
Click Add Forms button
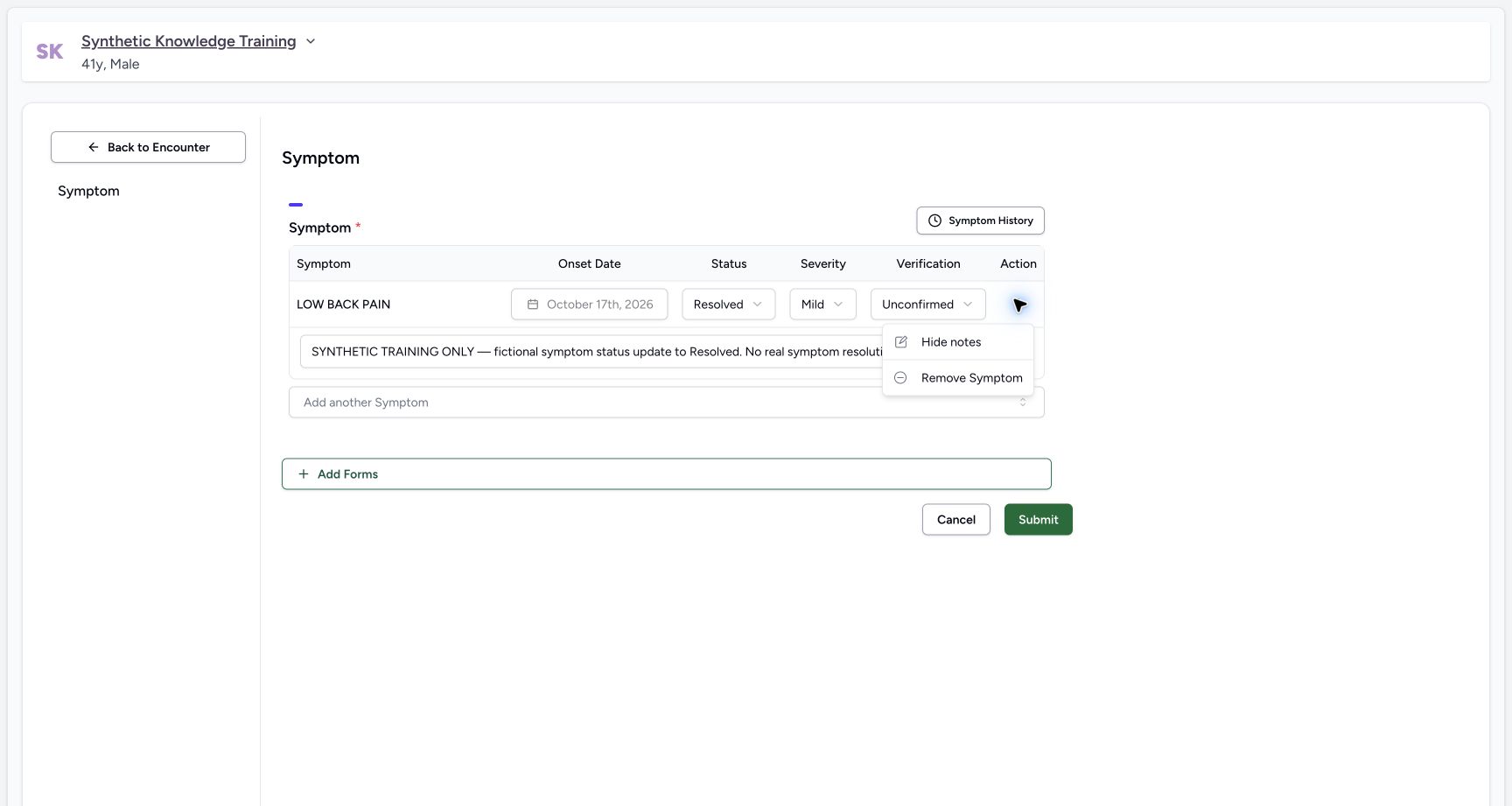point(666,474)
